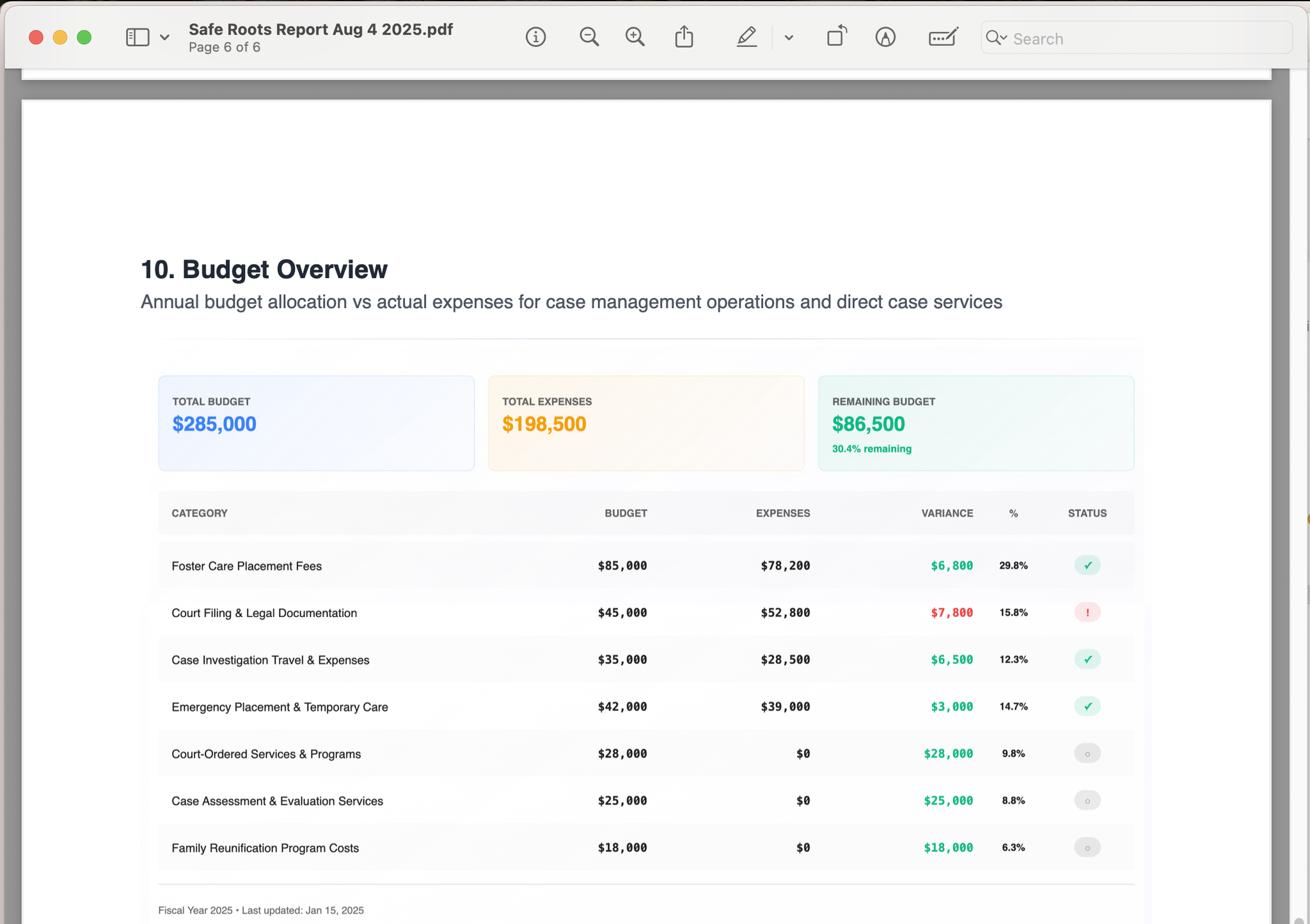
Task: Open the highlight color options dropdown
Action: click(789, 38)
